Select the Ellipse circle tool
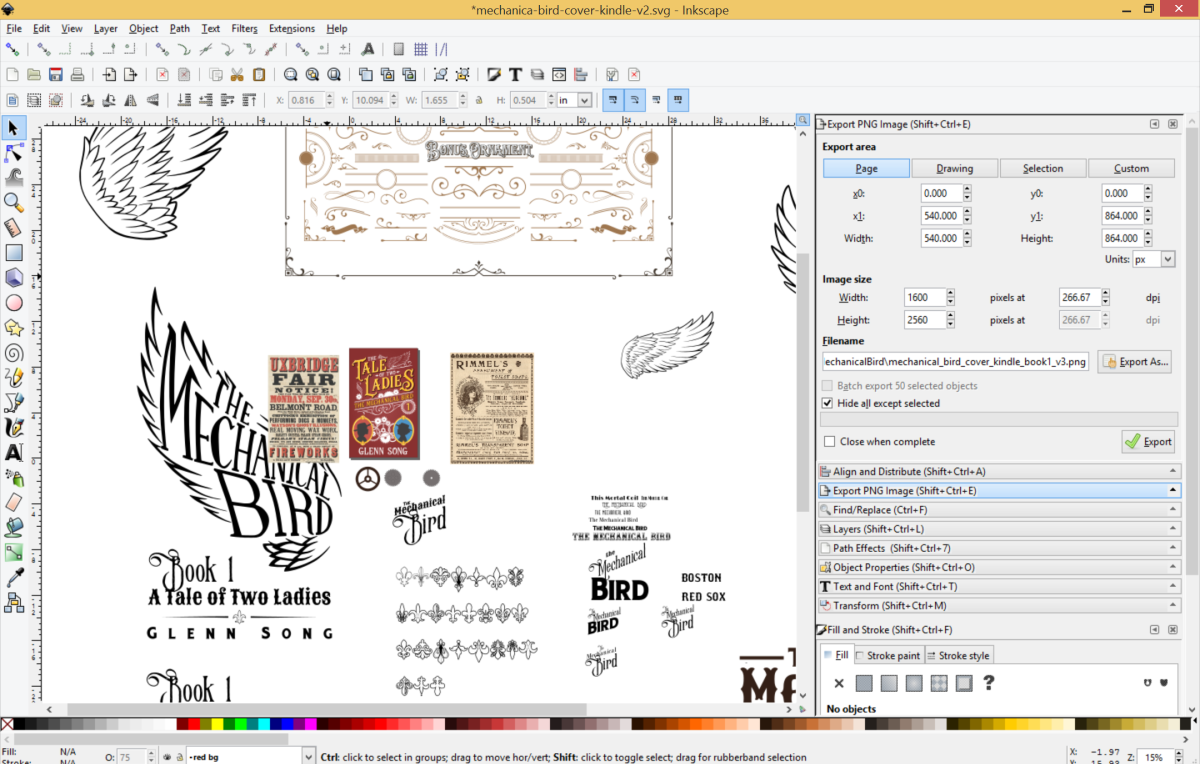 click(x=14, y=303)
